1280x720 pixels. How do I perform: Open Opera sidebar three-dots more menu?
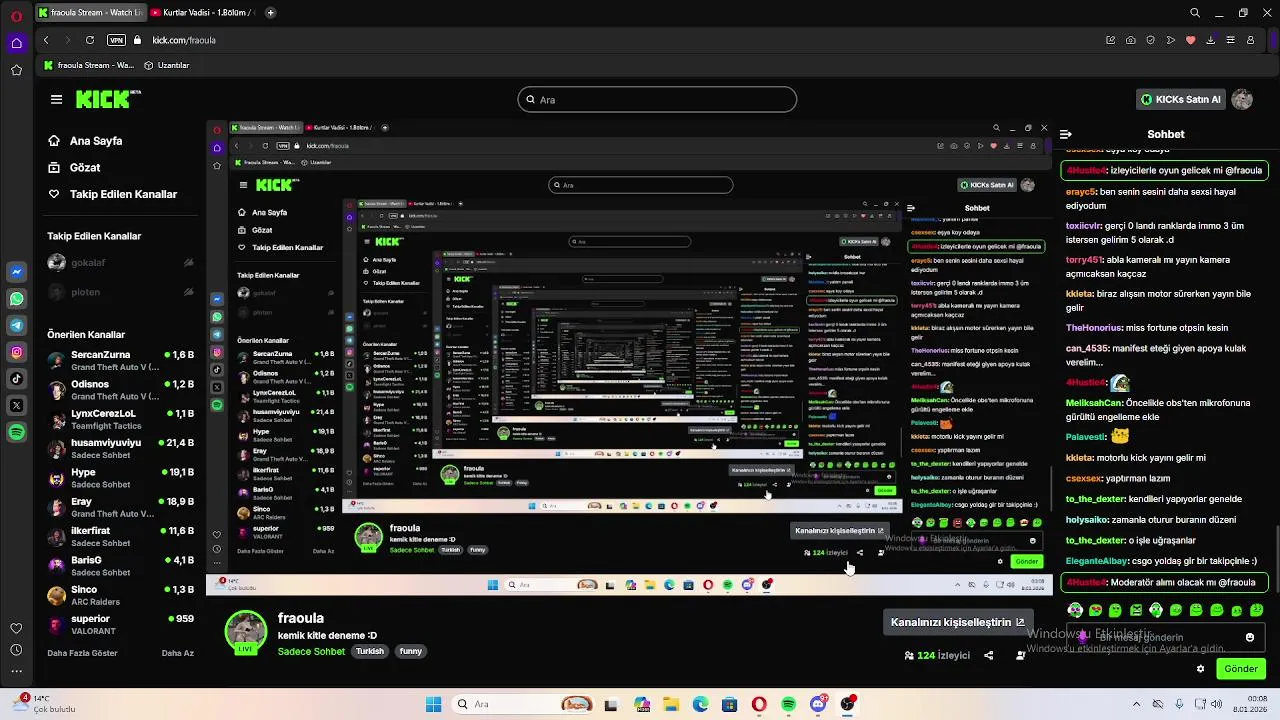coord(16,673)
